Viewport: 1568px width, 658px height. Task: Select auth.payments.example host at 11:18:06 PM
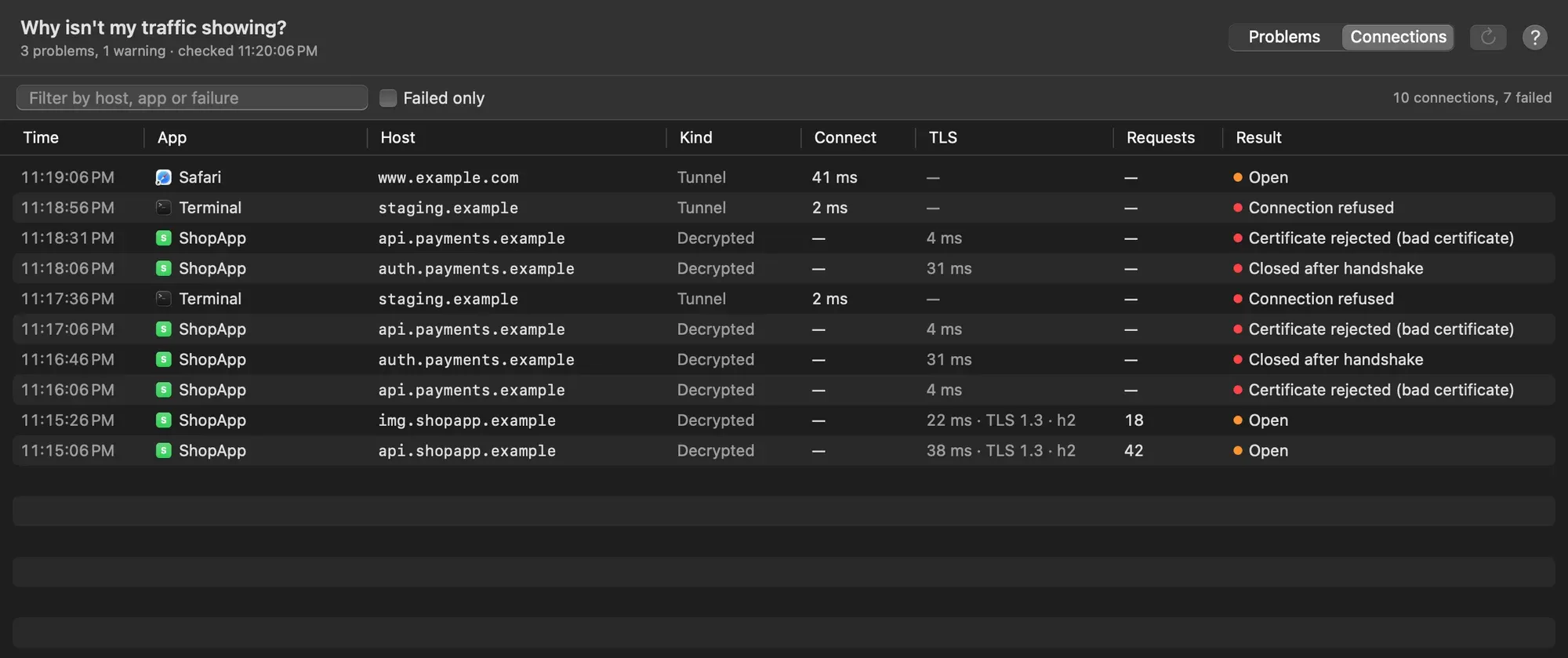pos(476,268)
